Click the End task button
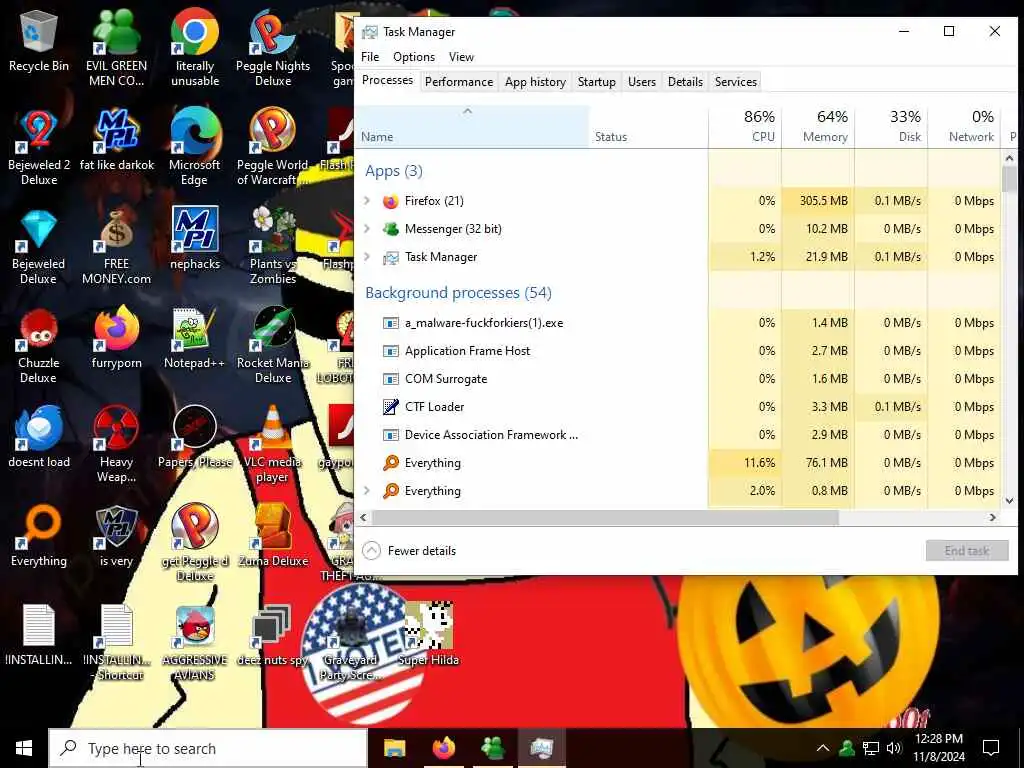1024x768 pixels. tap(967, 551)
